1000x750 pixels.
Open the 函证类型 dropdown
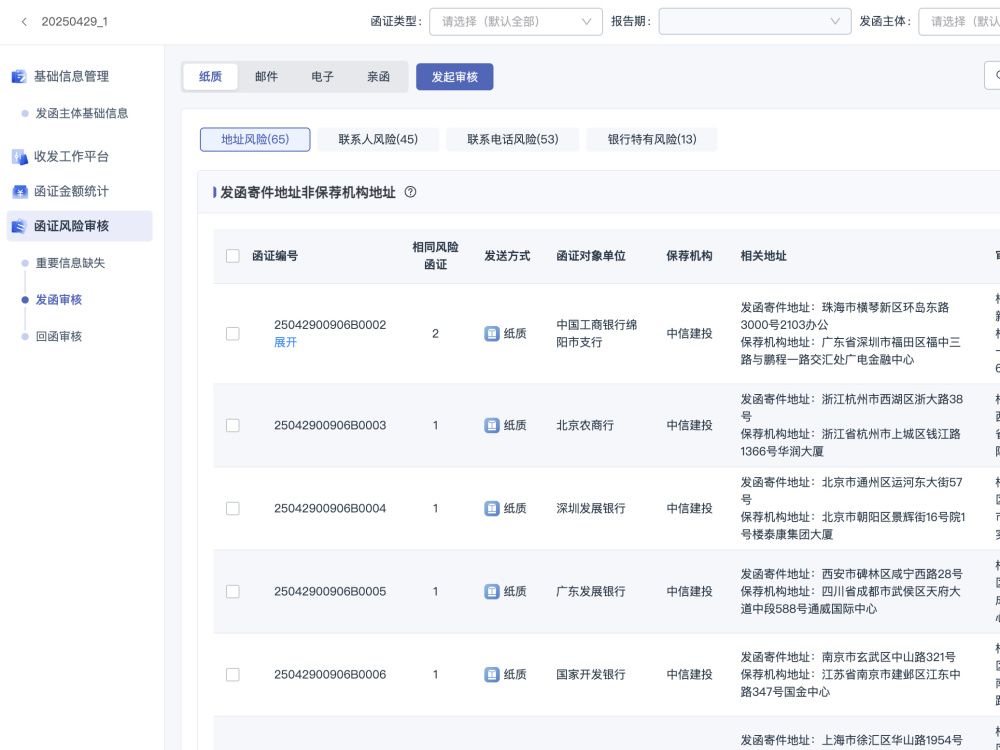click(516, 22)
